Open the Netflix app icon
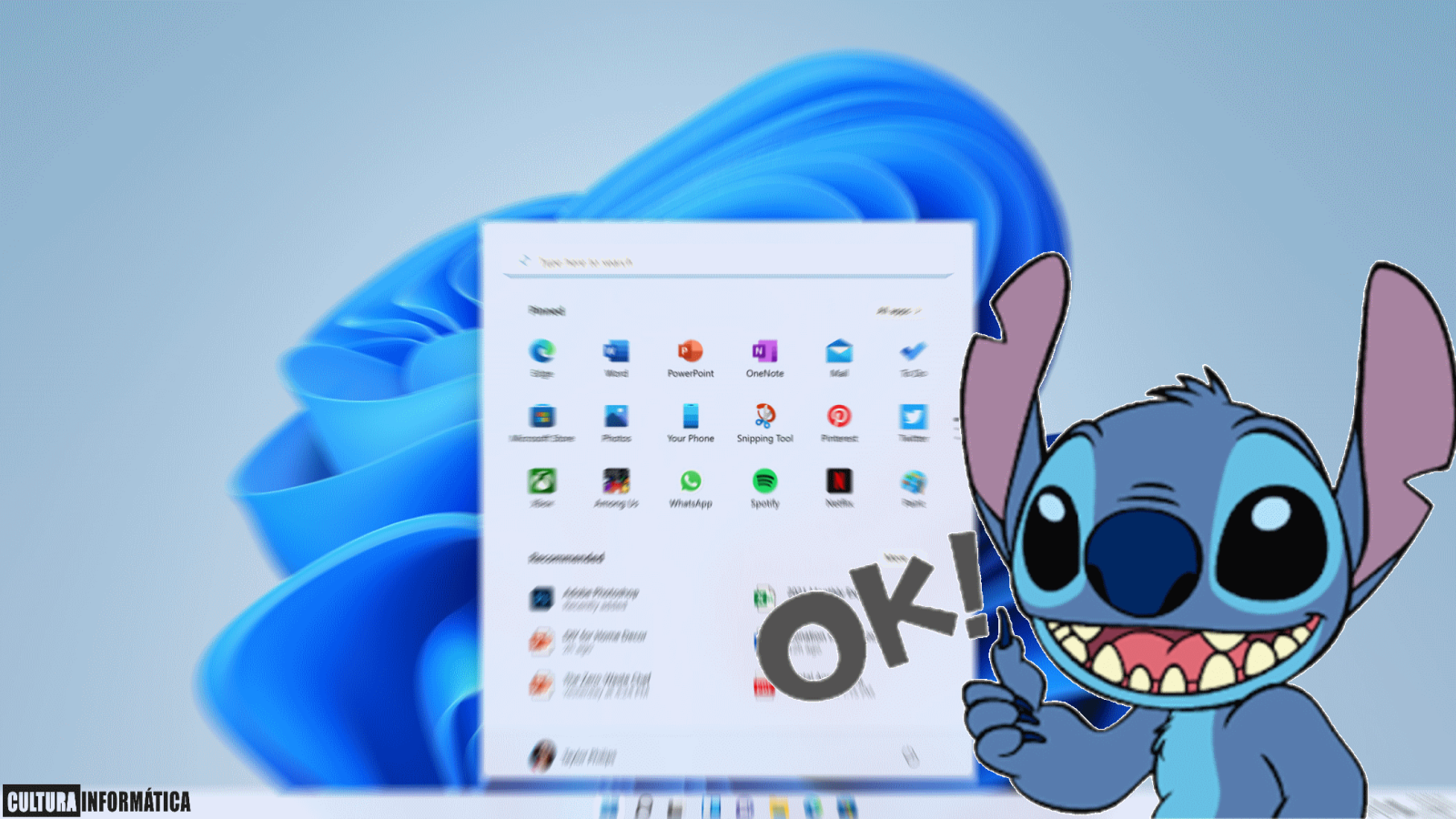The image size is (1456, 819). click(x=839, y=480)
